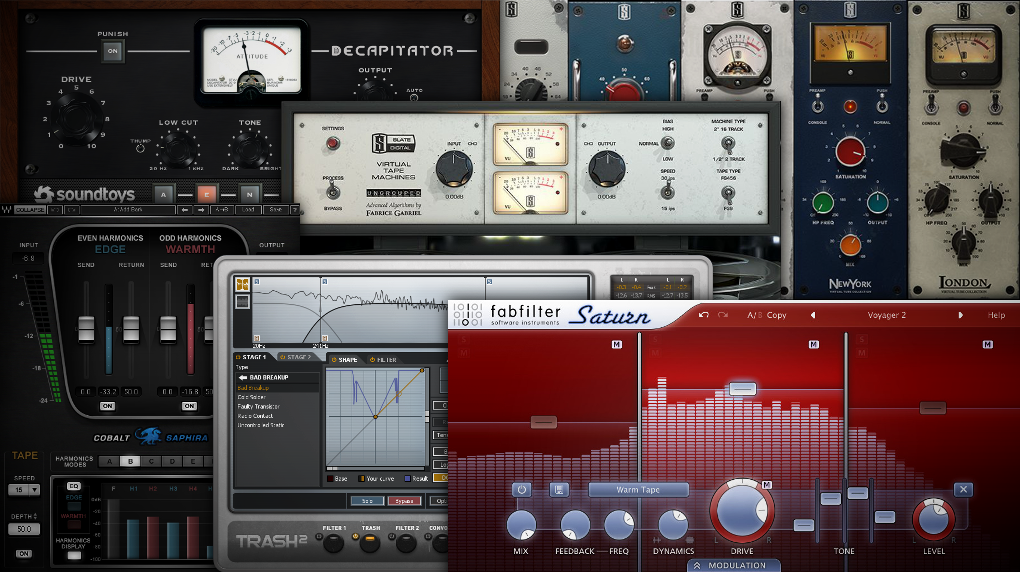This screenshot has width=1020, height=572.
Task: Click the redo arrow in FabFilter Saturn
Action: (x=723, y=315)
